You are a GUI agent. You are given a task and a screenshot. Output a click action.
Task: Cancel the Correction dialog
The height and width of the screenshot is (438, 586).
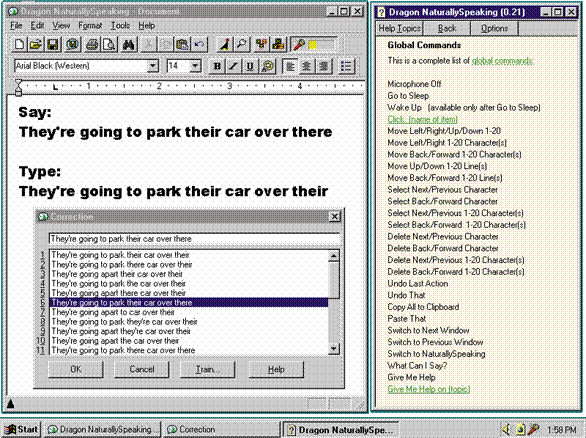[142, 369]
